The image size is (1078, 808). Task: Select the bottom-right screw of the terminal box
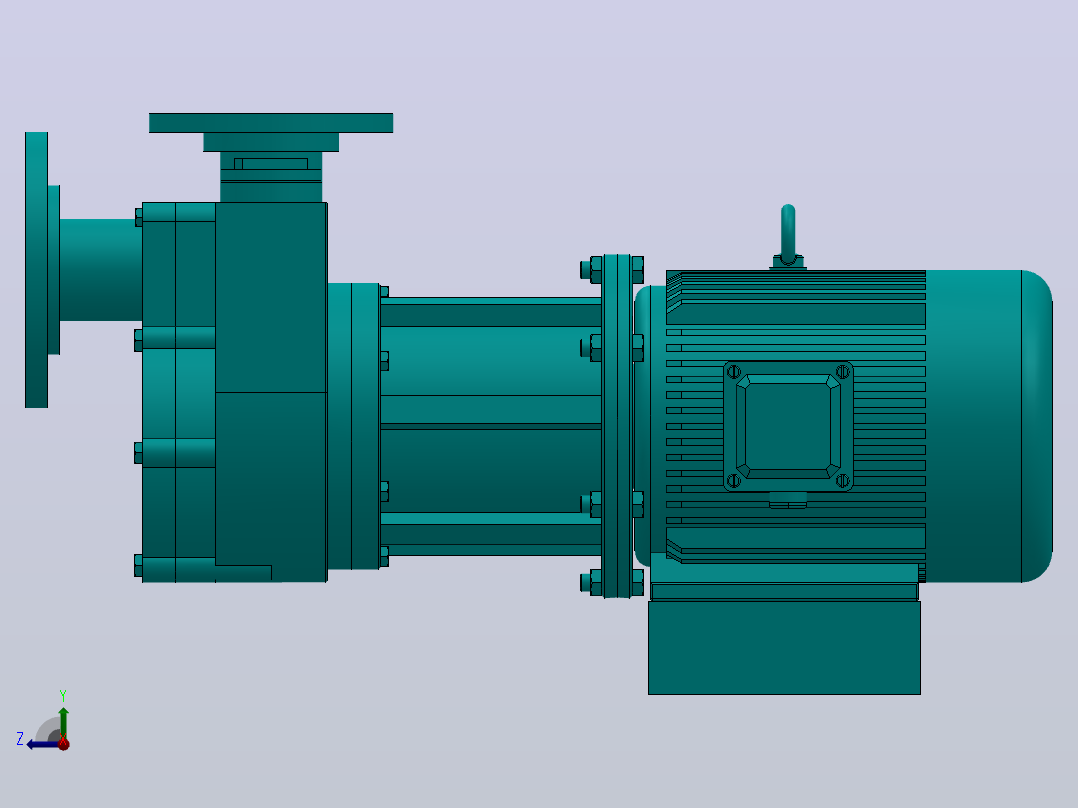coord(842,480)
